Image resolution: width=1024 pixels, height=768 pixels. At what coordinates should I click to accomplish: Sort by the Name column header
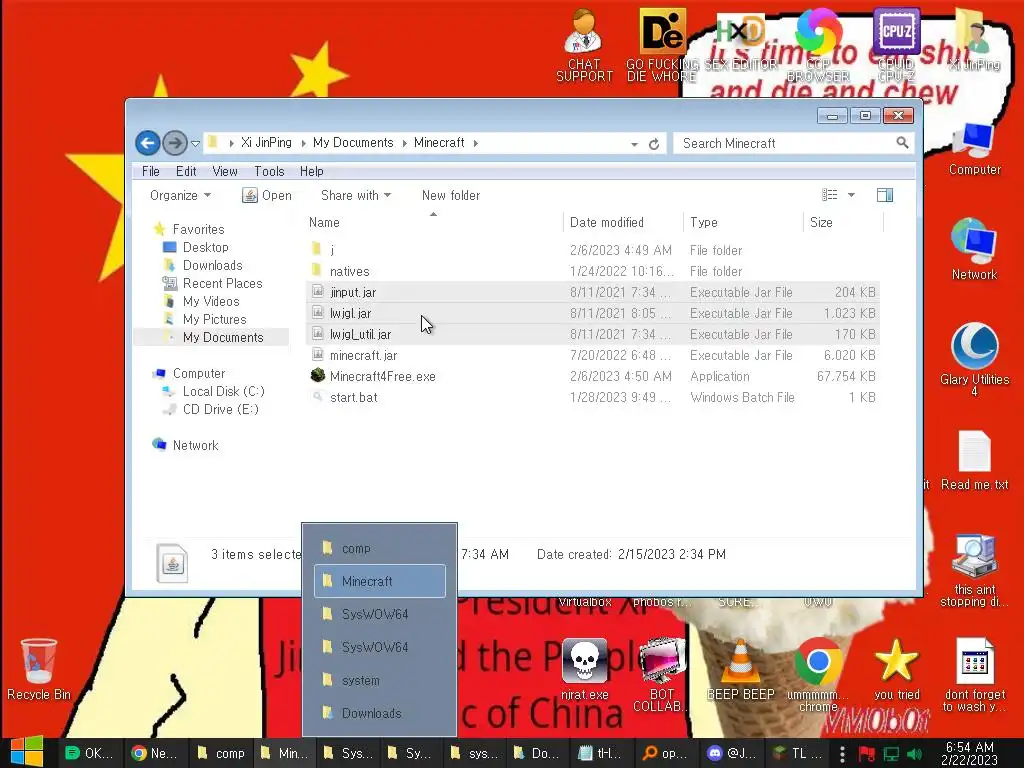433,222
